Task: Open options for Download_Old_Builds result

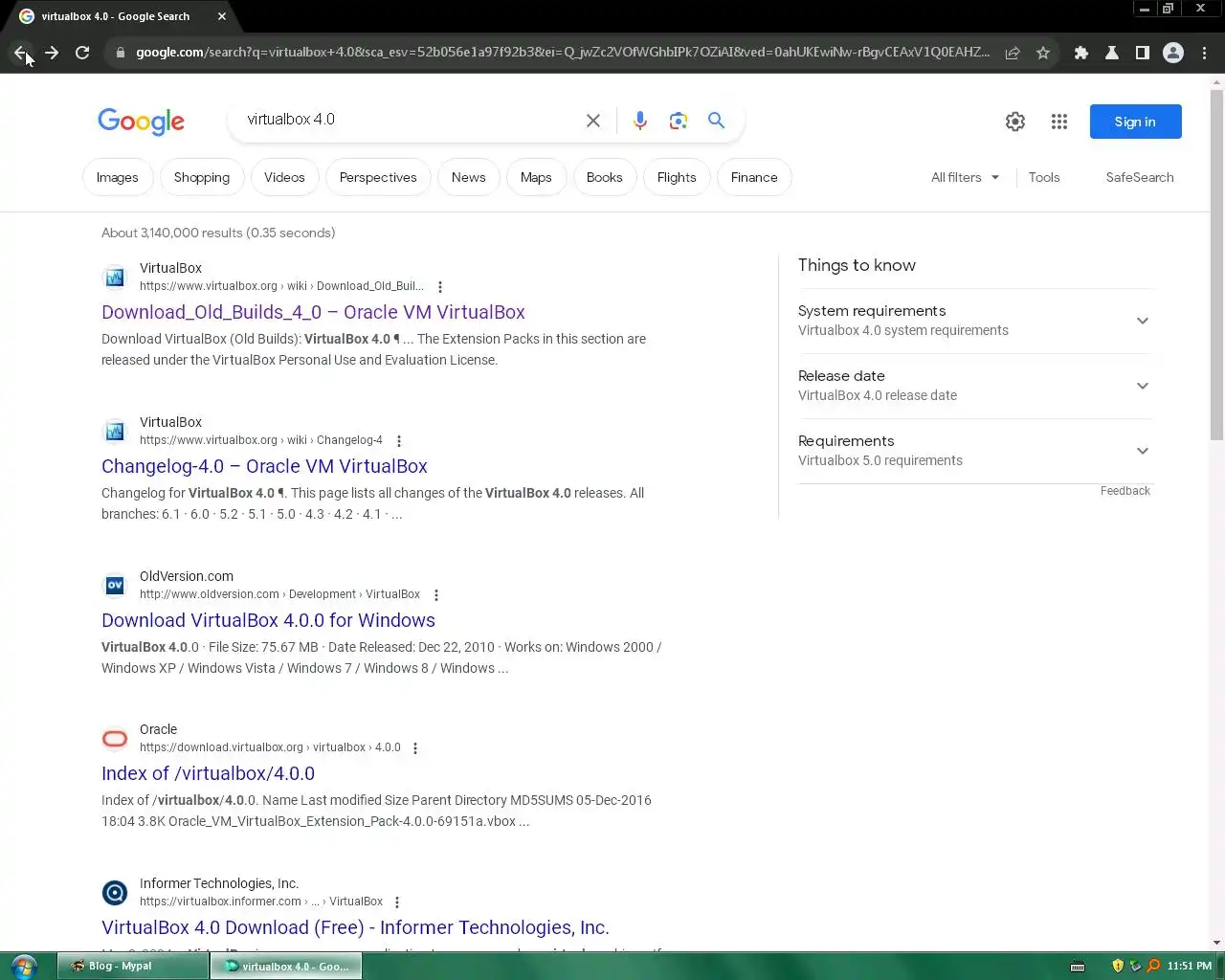Action: tap(440, 287)
